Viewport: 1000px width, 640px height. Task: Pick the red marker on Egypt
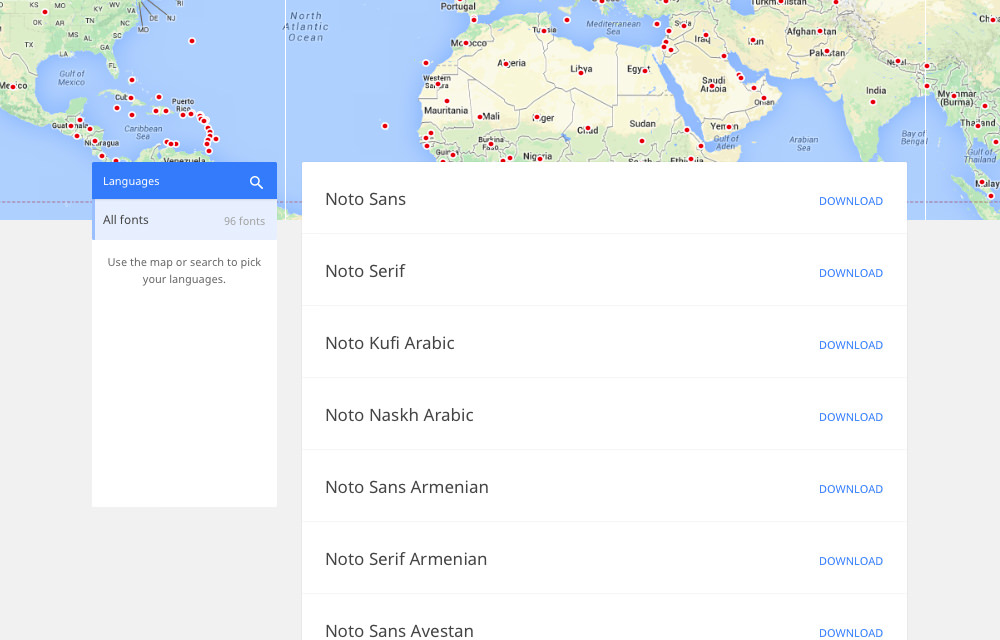645,71
